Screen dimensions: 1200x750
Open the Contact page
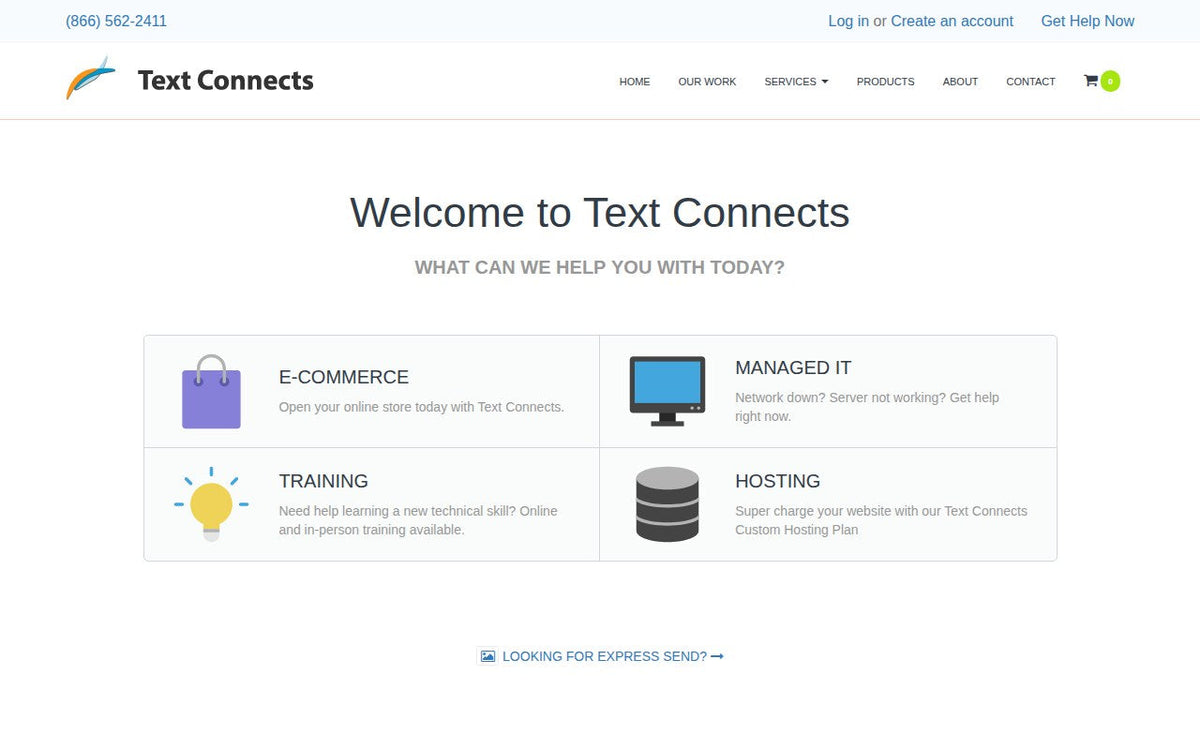(x=1030, y=82)
